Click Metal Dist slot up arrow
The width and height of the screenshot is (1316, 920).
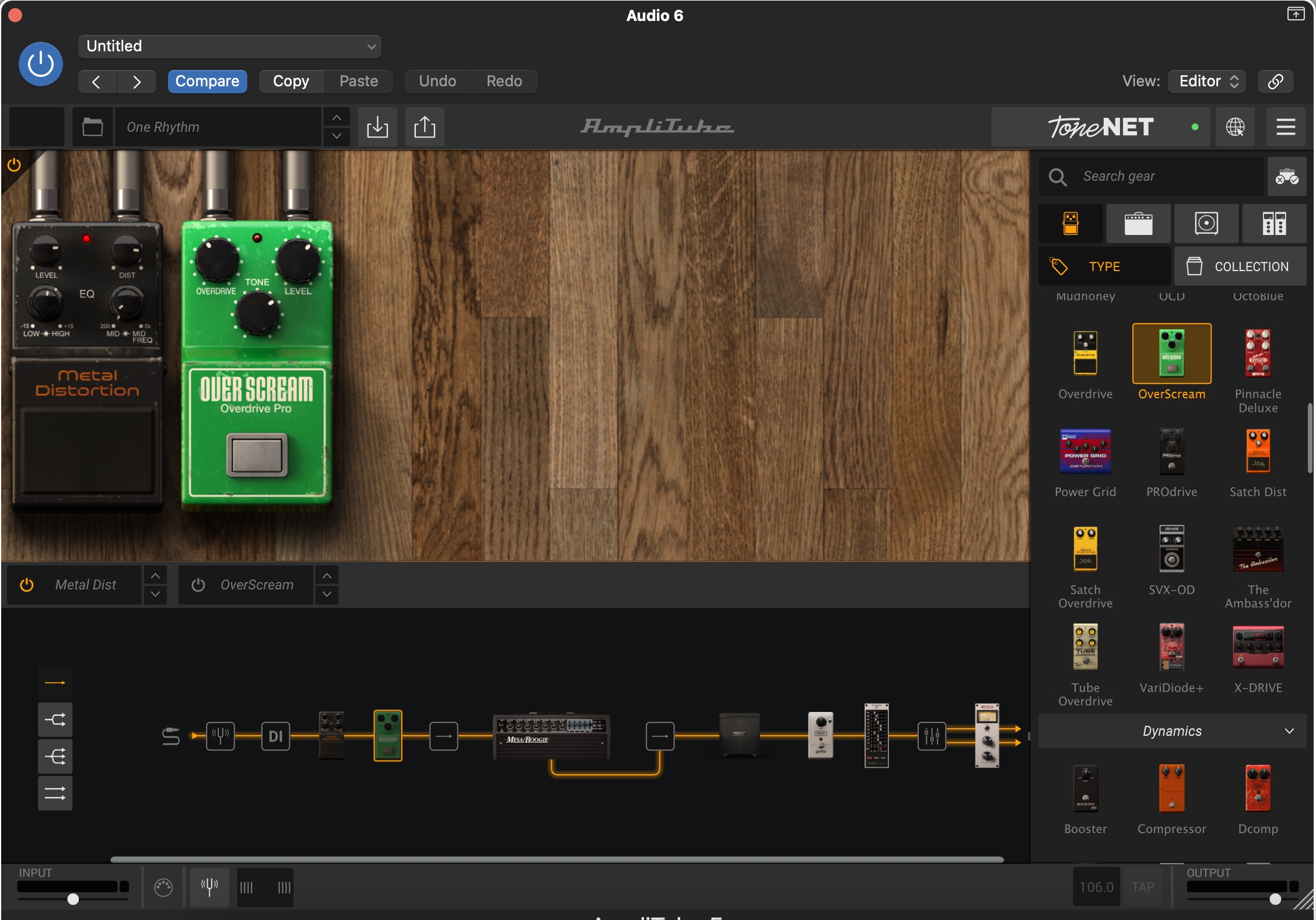(x=155, y=576)
